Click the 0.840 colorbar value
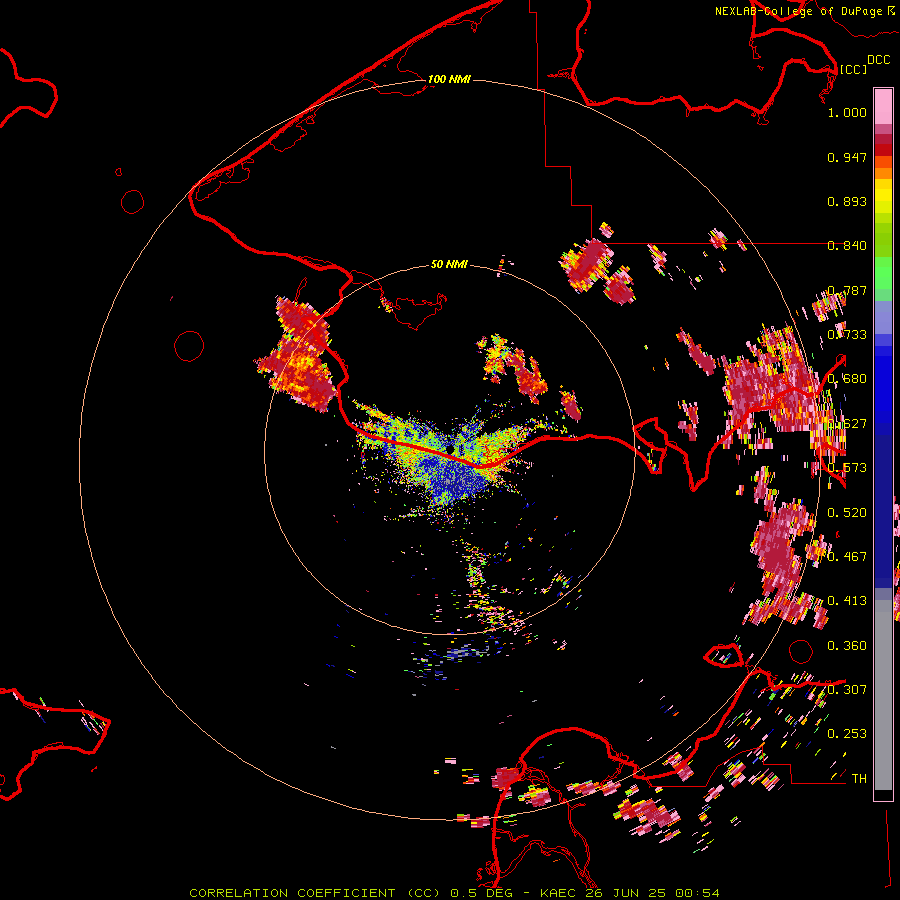 pyautogui.click(x=847, y=246)
